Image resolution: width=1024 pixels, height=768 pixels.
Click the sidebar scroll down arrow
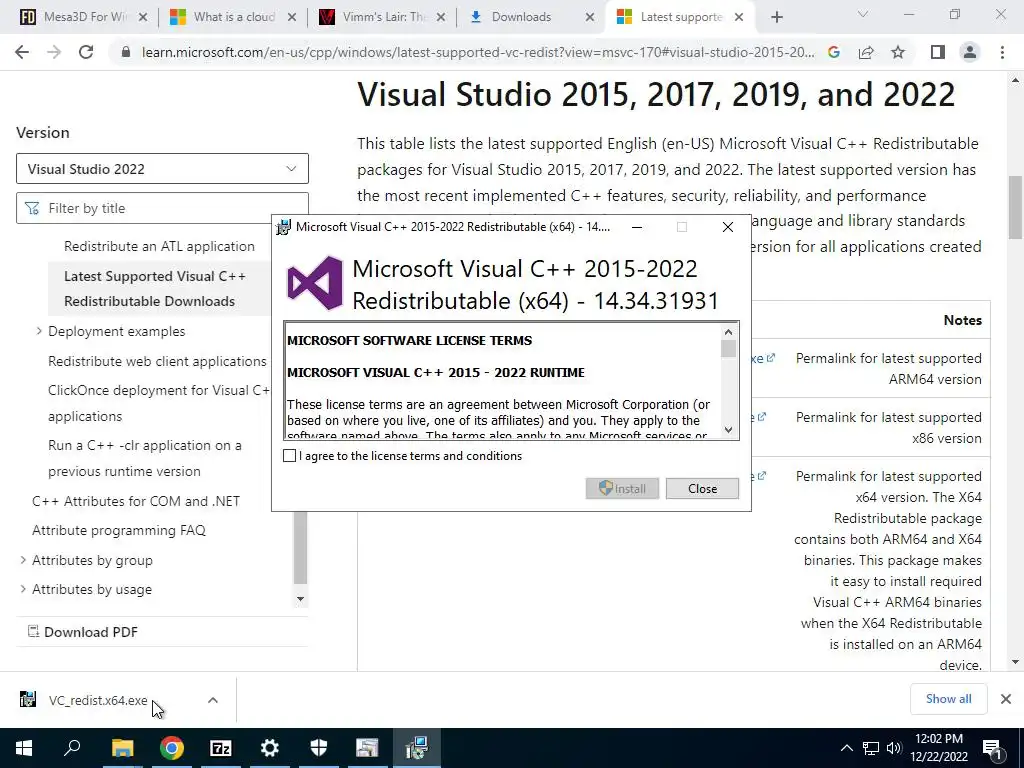[300, 599]
